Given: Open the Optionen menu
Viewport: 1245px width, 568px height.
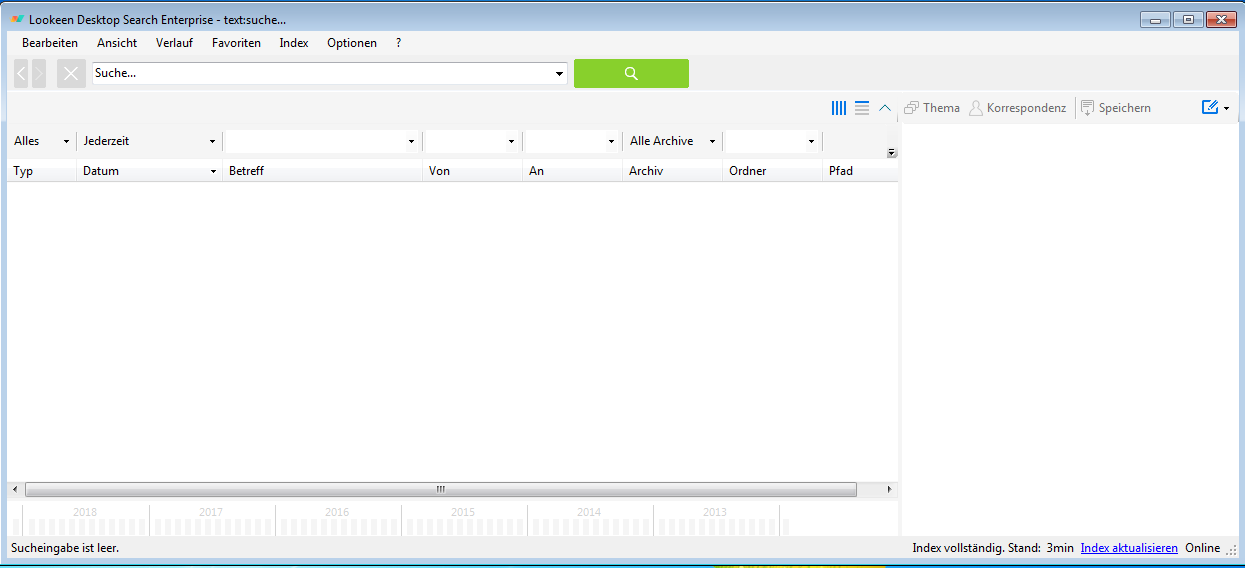Looking at the screenshot, I should coord(352,43).
